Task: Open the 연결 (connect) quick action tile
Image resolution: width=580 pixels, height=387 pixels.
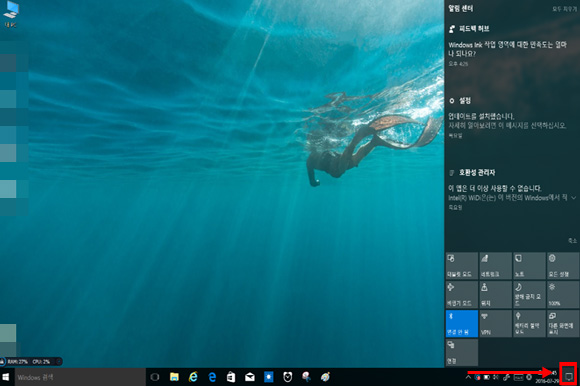Action: pos(461,352)
